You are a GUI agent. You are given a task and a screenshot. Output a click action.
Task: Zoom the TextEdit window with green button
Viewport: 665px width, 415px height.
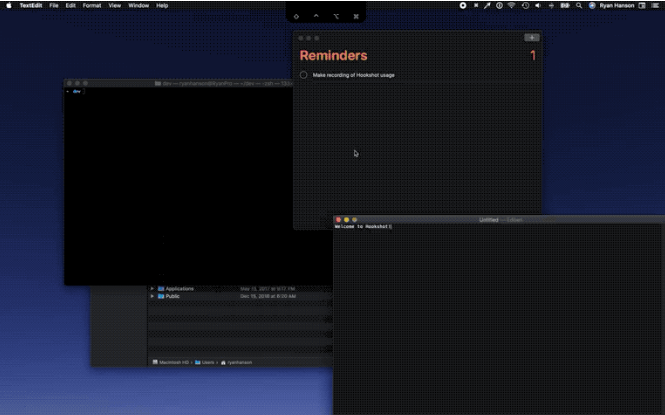[355, 220]
